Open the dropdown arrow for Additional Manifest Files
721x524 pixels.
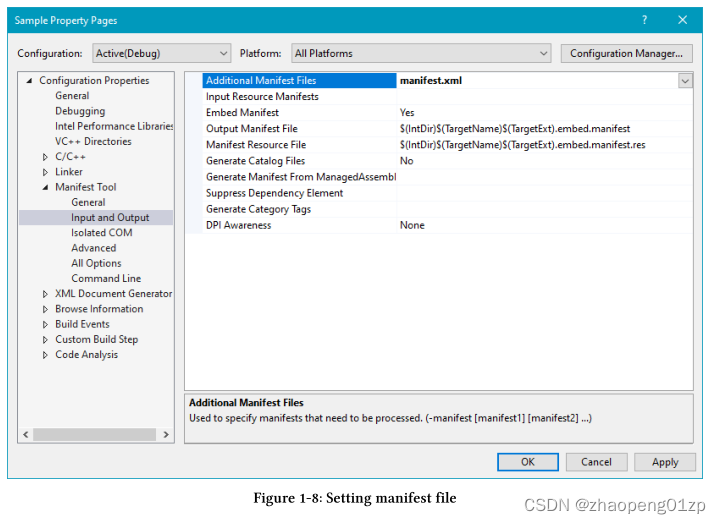click(685, 81)
